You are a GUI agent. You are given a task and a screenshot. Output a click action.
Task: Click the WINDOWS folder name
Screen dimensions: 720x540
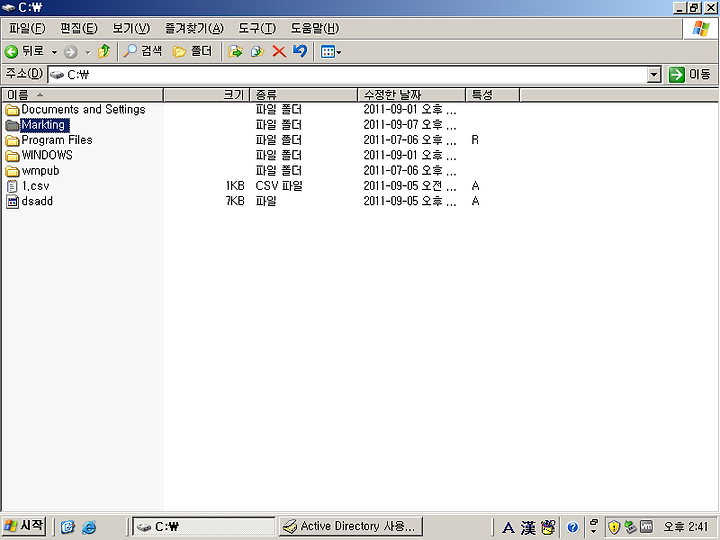click(x=47, y=155)
